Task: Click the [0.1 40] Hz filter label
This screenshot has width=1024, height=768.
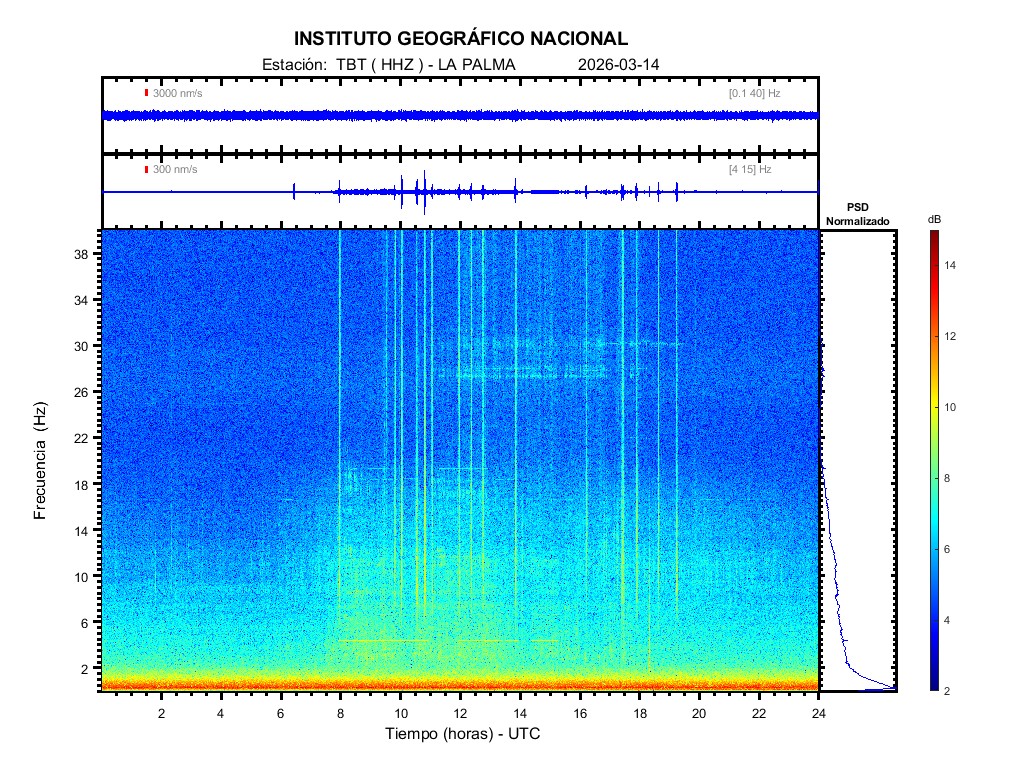Action: pyautogui.click(x=754, y=93)
